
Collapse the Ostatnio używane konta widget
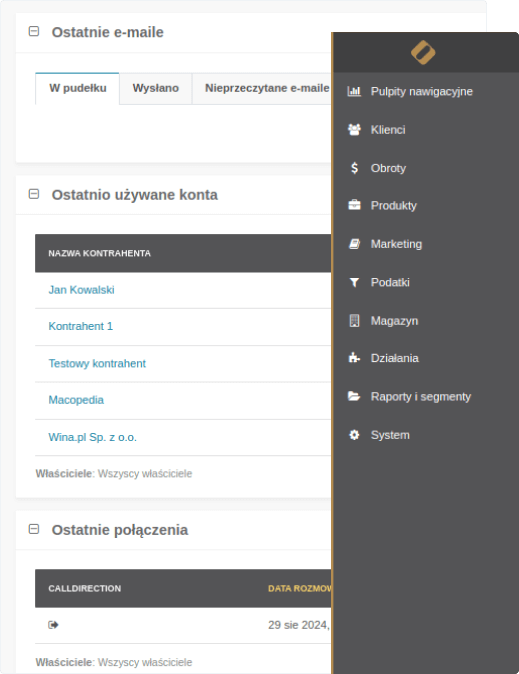pos(34,194)
